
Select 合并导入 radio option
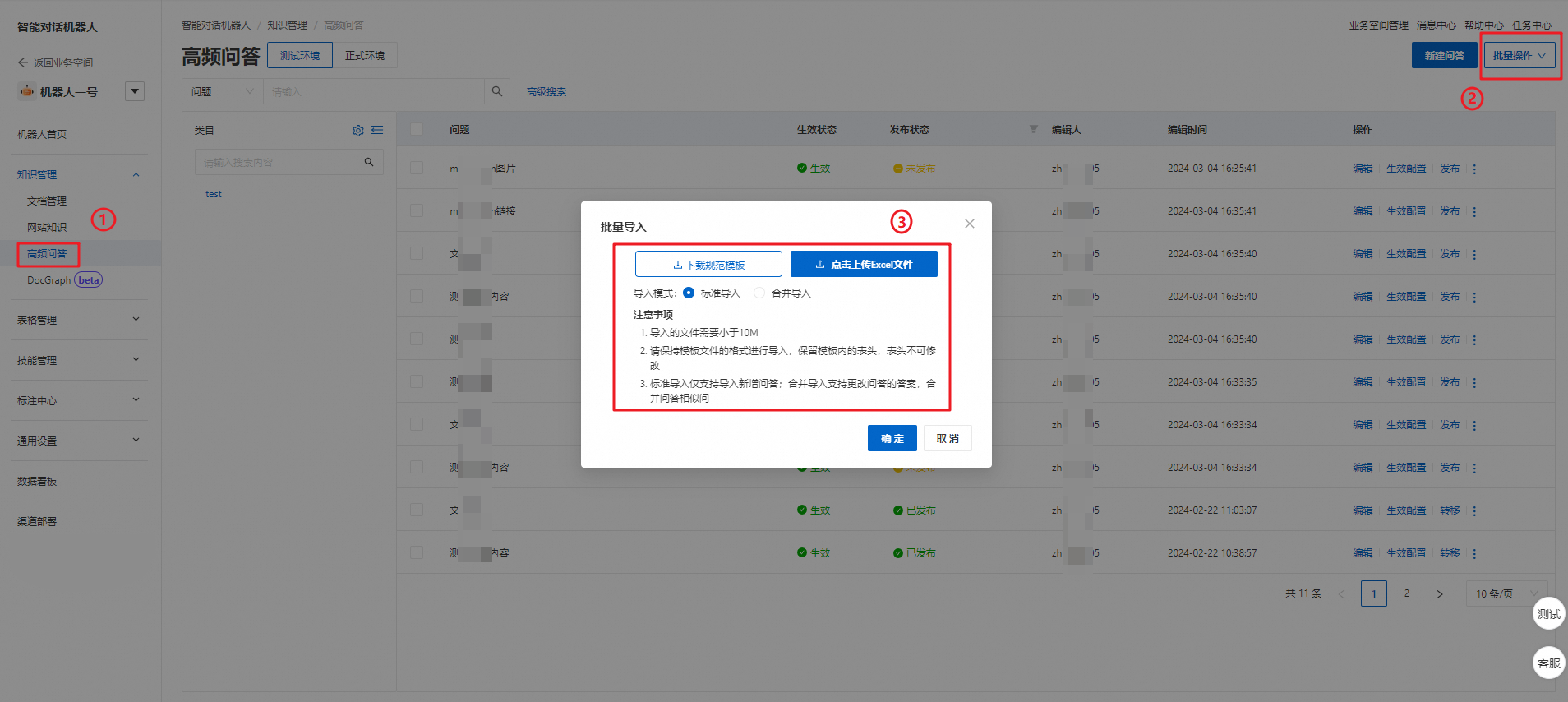tap(759, 293)
